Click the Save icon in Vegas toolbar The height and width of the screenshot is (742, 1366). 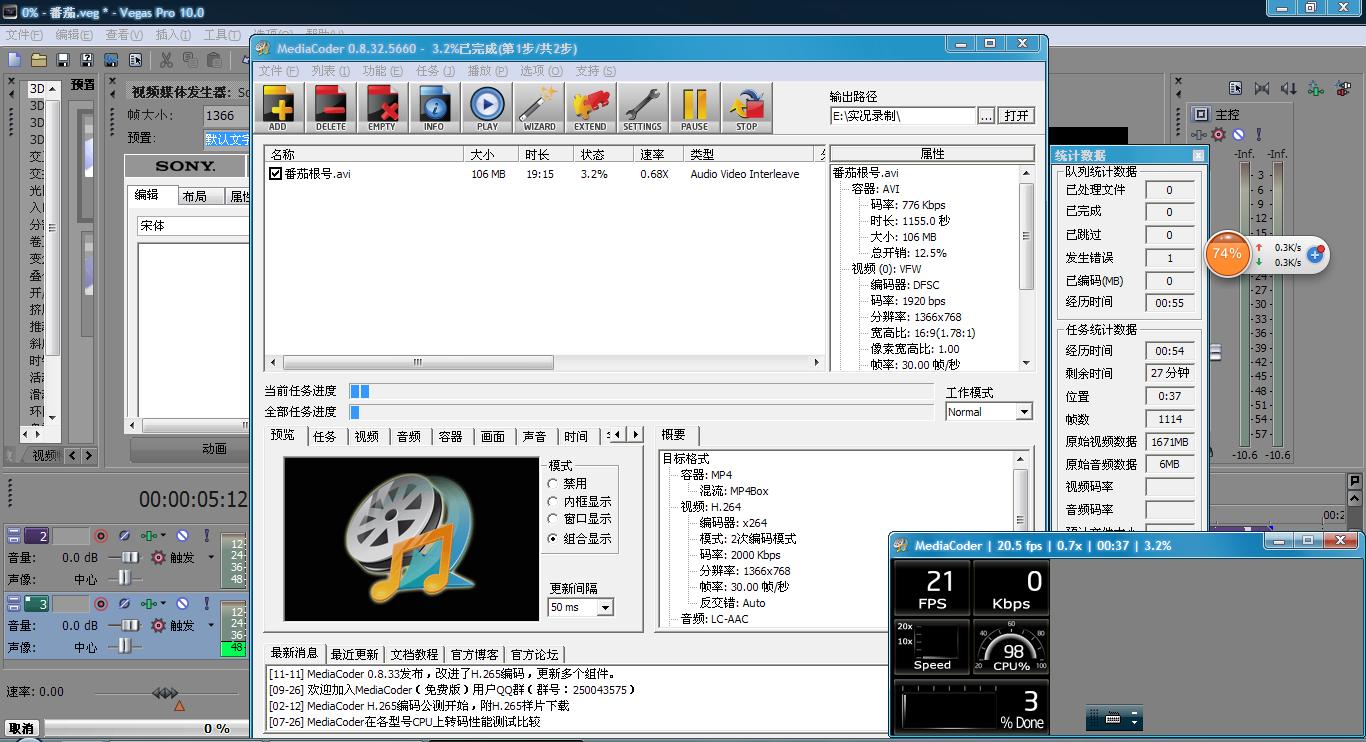tap(63, 61)
